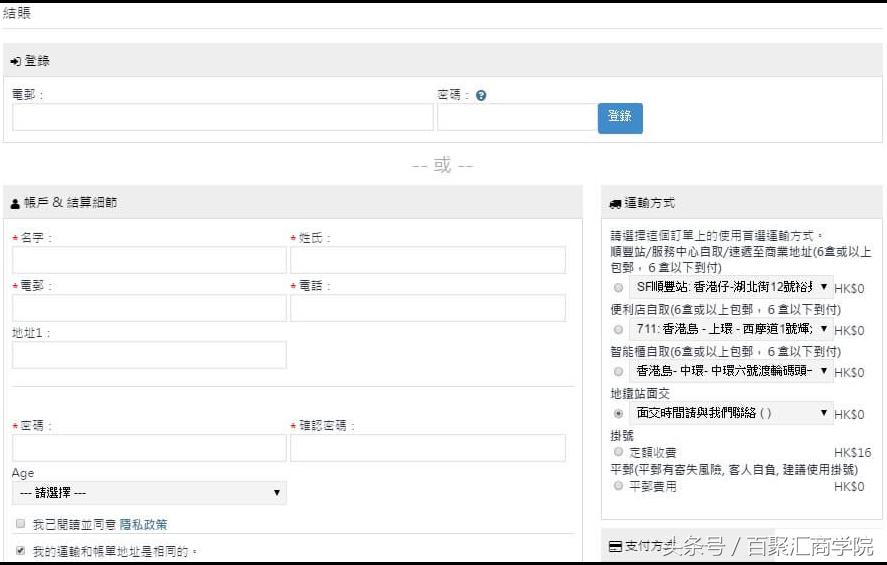Screen dimensions: 887x565
Task: Open the 711 convenience store dropdown
Action: 731,329
